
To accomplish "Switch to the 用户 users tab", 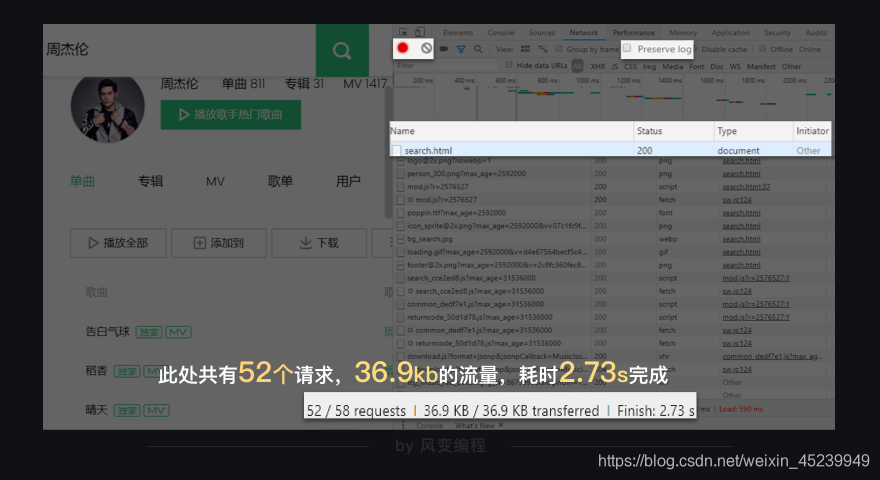I will [x=348, y=181].
